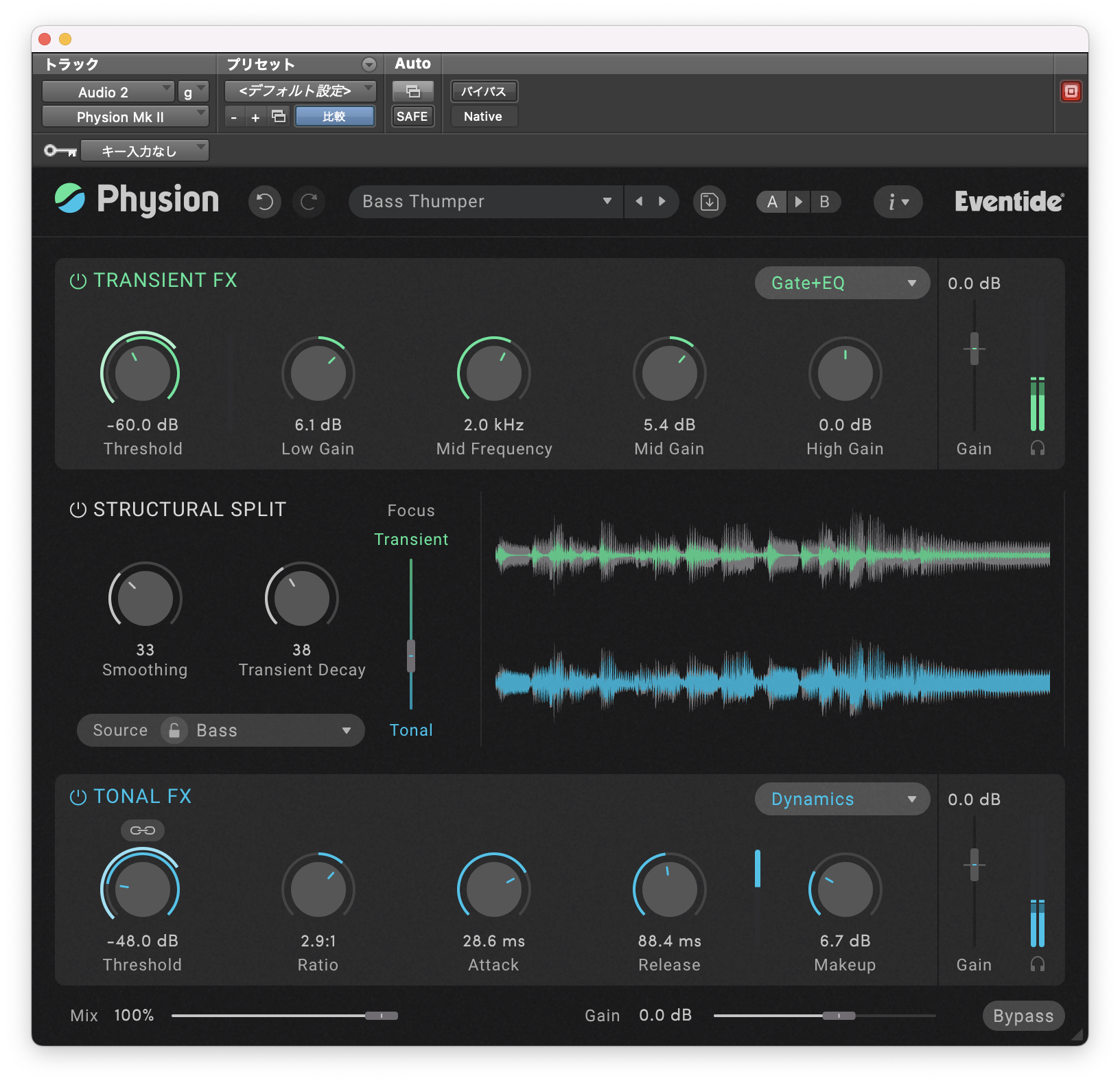The image size is (1120, 1083).
Task: Redo the change with the redo arrow
Action: (x=309, y=202)
